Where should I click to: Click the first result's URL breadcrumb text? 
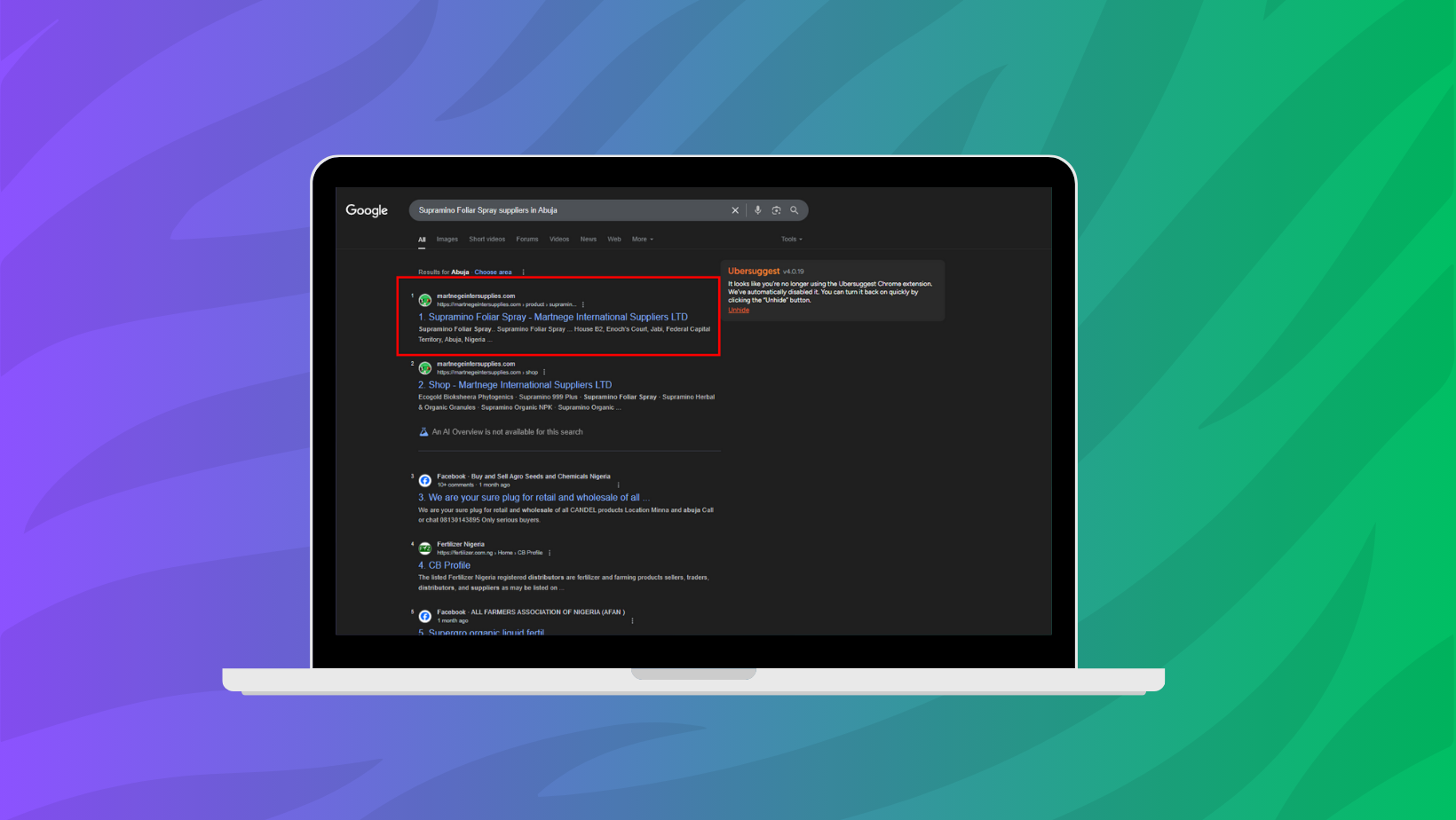click(506, 304)
